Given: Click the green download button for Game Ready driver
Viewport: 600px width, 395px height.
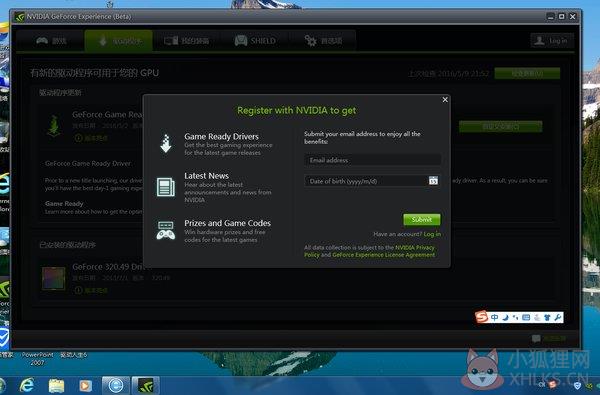Looking at the screenshot, I should tap(501, 126).
